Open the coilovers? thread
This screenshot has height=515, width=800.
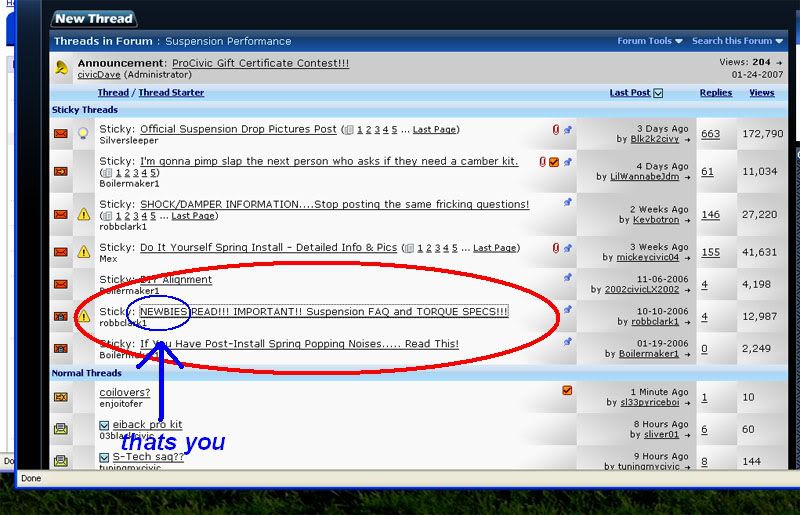coord(124,393)
